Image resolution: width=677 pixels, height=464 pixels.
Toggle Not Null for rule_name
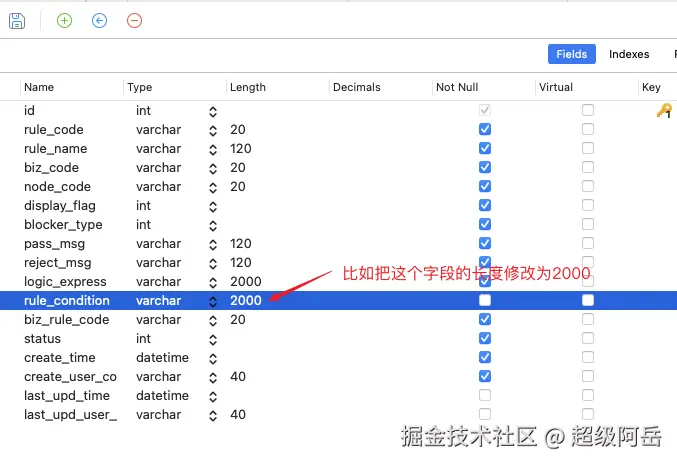[x=485, y=148]
